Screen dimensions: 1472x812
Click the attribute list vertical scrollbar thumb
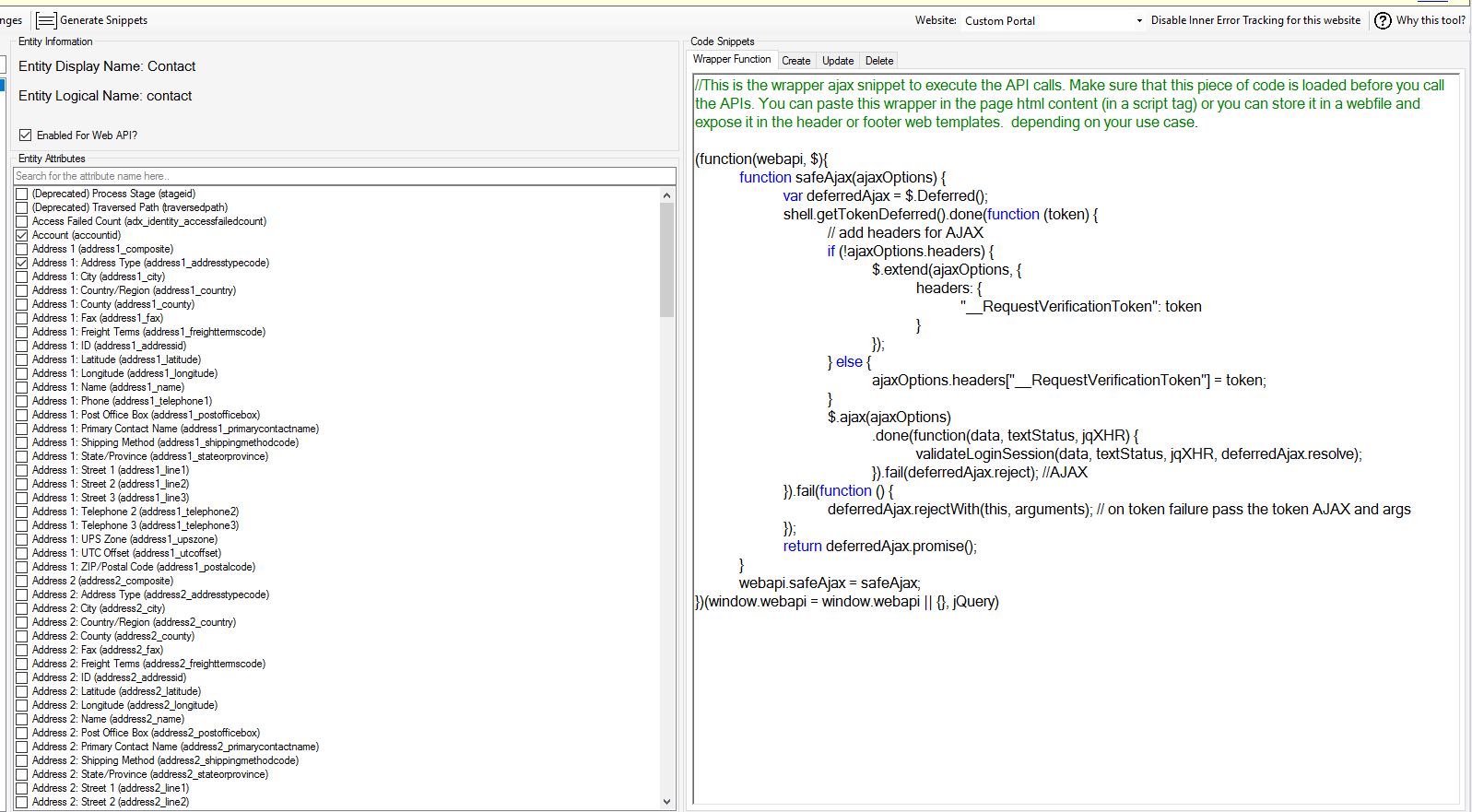coord(667,260)
